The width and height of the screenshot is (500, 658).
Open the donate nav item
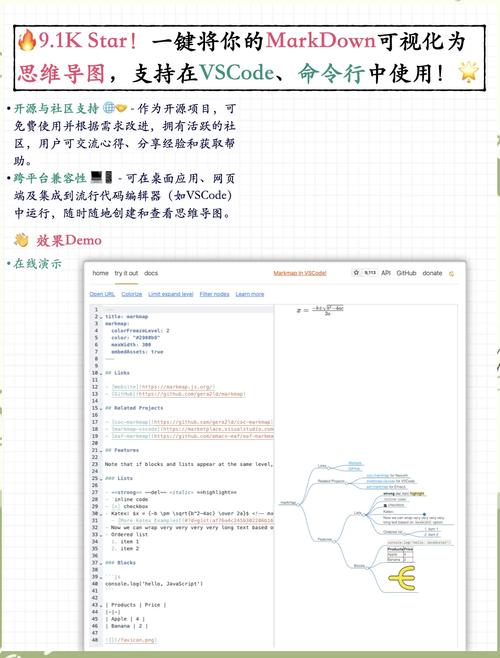(x=432, y=273)
